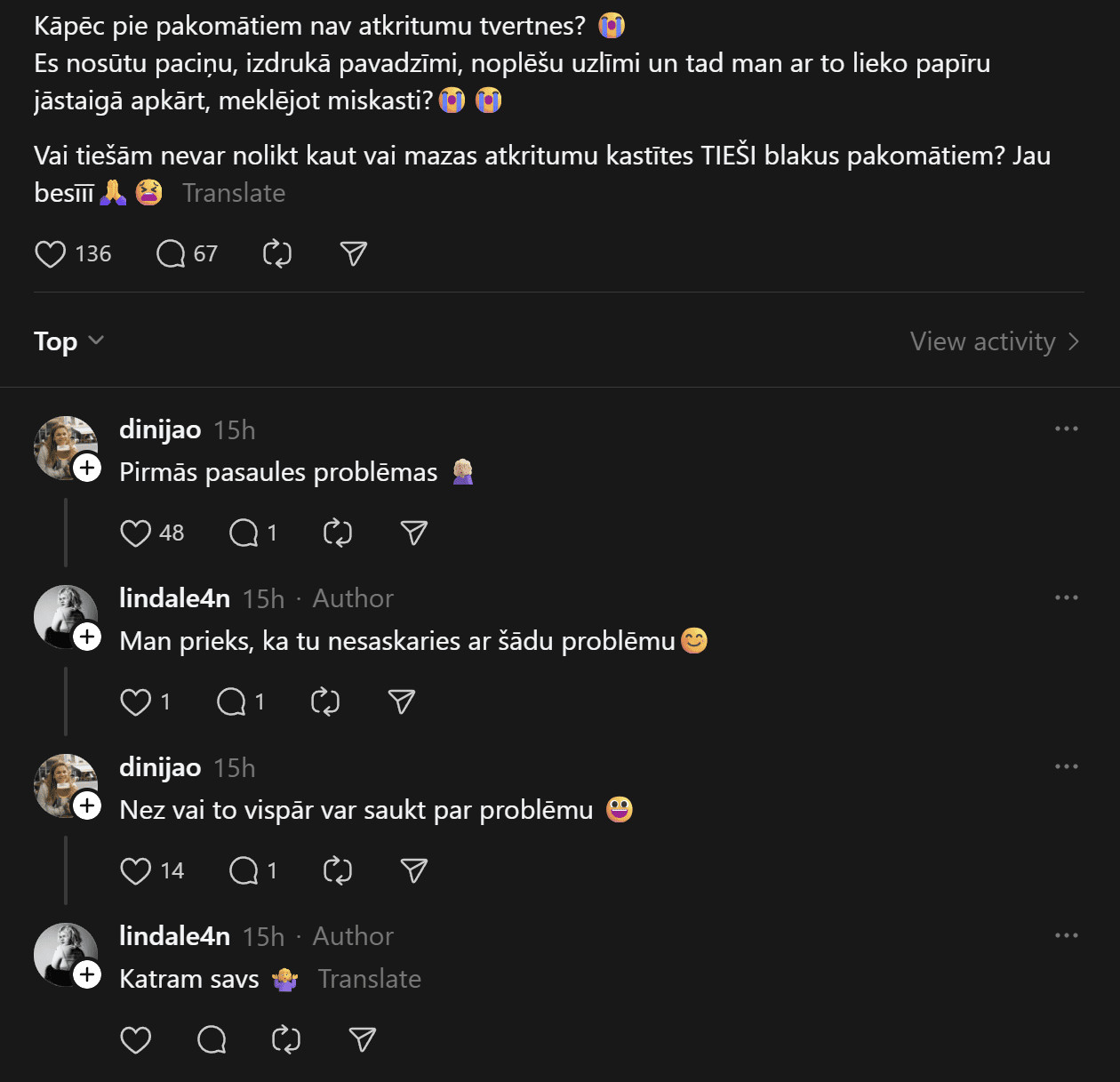
Task: Reply to the "Katram savs" comment
Action: pyautogui.click(x=212, y=1040)
